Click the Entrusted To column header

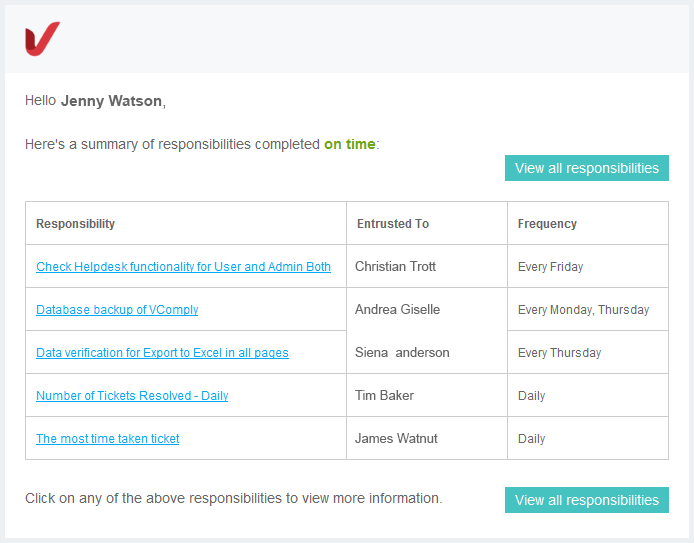(x=427, y=223)
